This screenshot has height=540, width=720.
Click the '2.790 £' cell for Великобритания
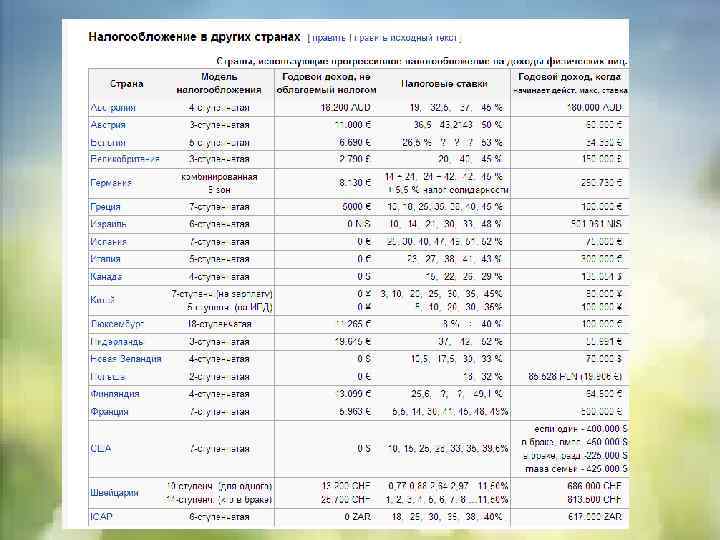click(355, 159)
